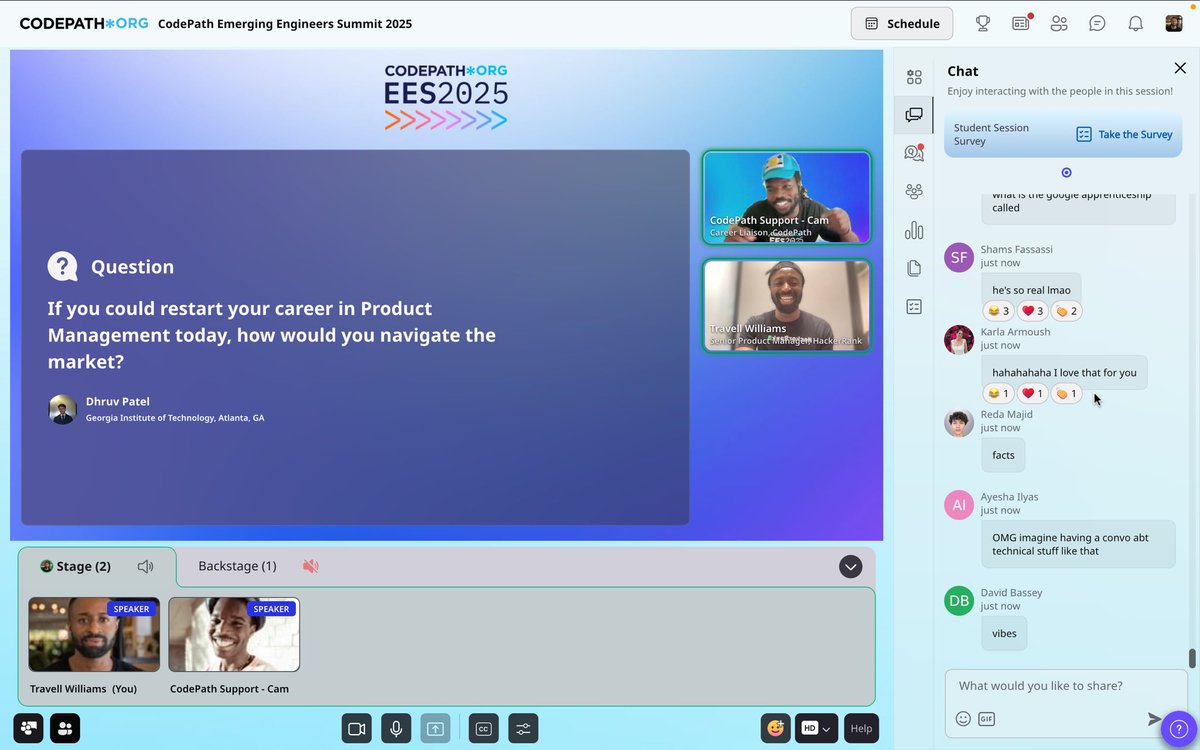Open the Q&A icon in sidebar
The image size is (1200, 750).
point(914,153)
